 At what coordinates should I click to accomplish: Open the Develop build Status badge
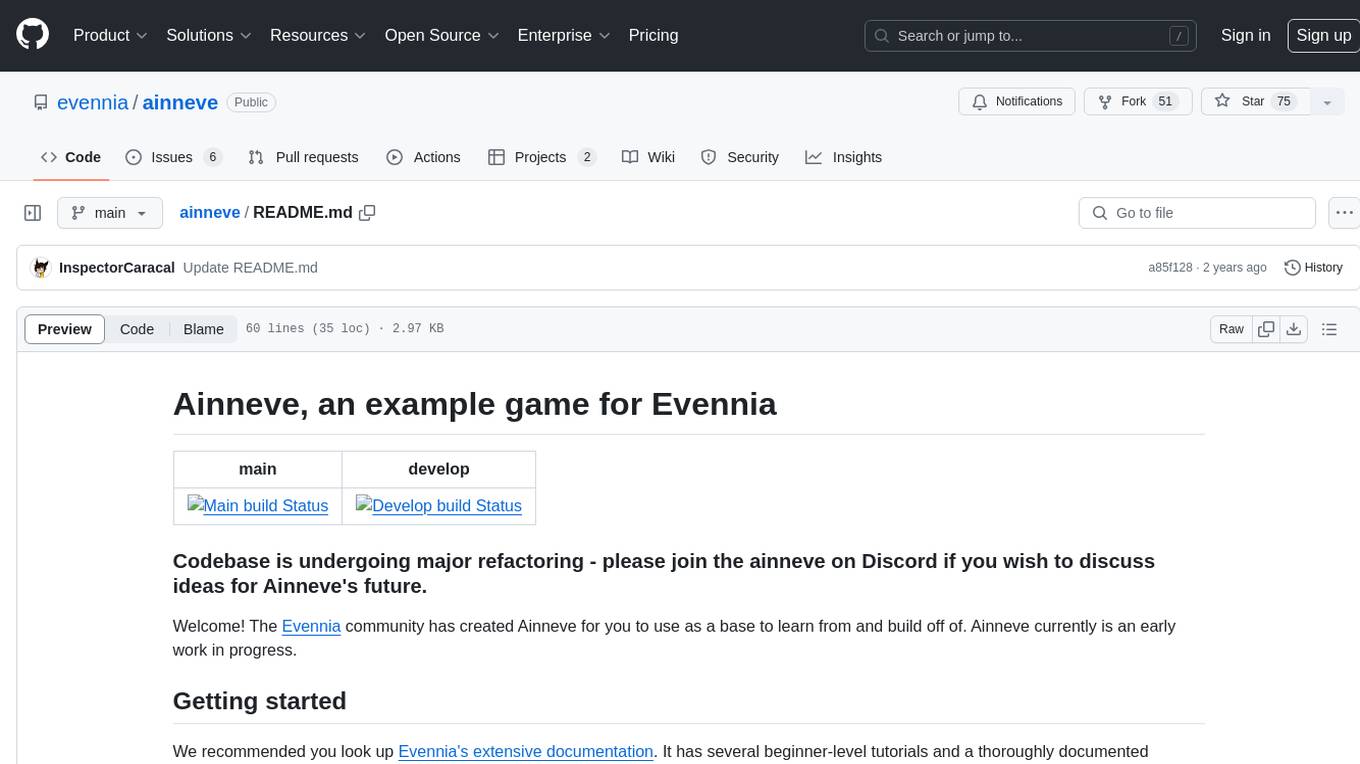[439, 505]
